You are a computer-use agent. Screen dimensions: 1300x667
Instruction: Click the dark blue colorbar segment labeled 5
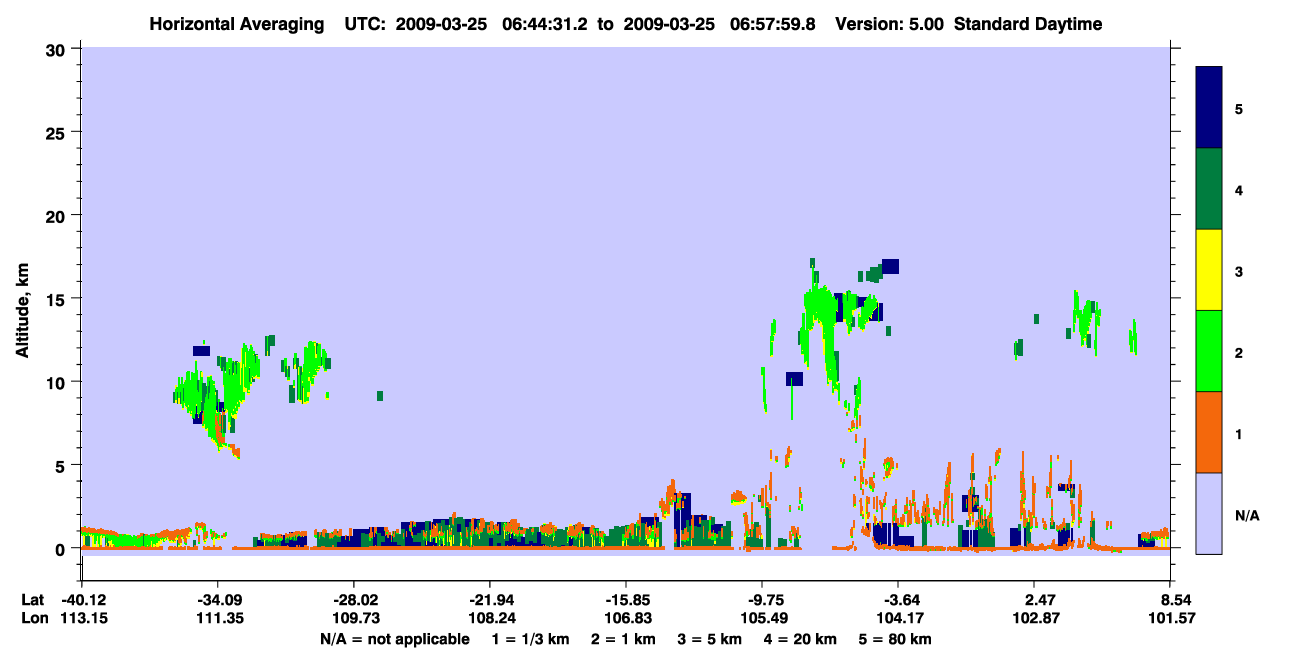click(x=1209, y=107)
